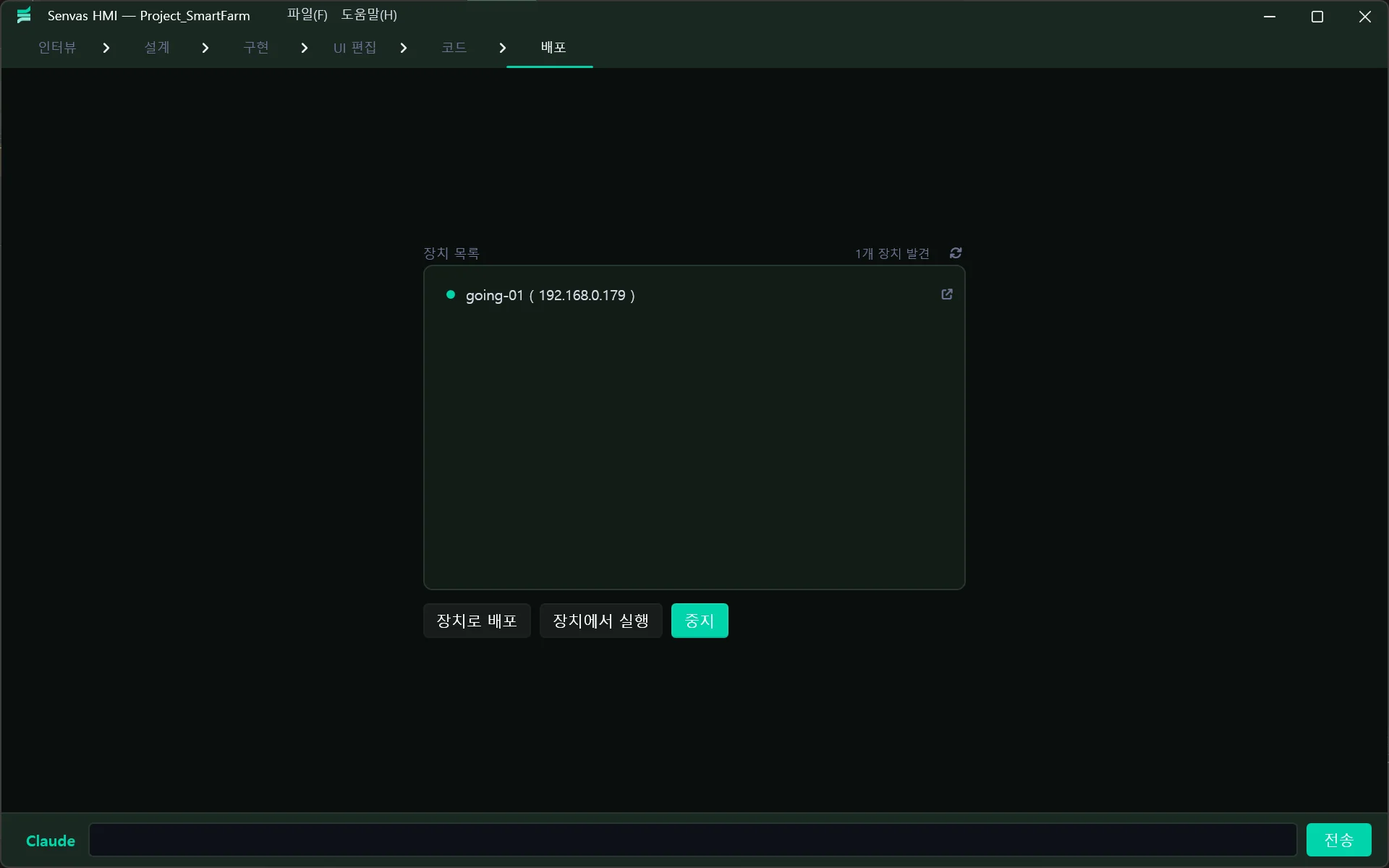Open the UI 편집 tab
1389x868 pixels.
[x=354, y=48]
